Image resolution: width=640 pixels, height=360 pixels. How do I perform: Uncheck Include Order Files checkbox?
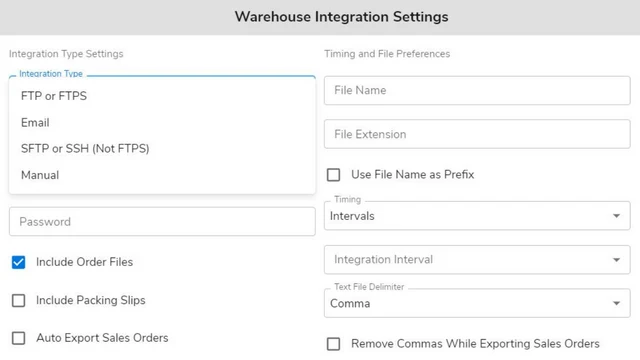pyautogui.click(x=18, y=262)
